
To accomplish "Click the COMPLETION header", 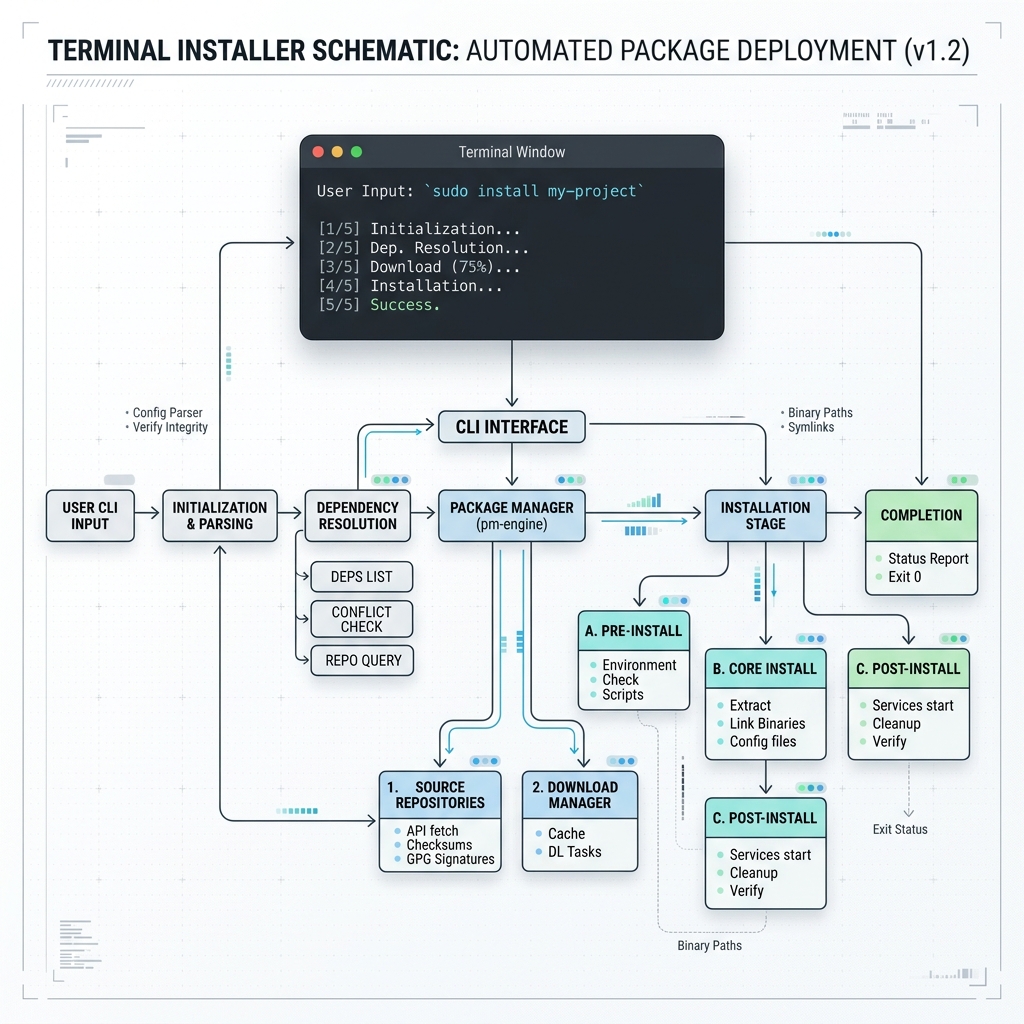I will coord(921,515).
